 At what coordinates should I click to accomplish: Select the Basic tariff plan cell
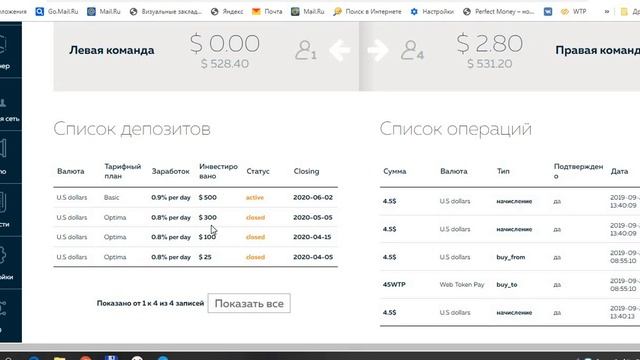coord(111,198)
